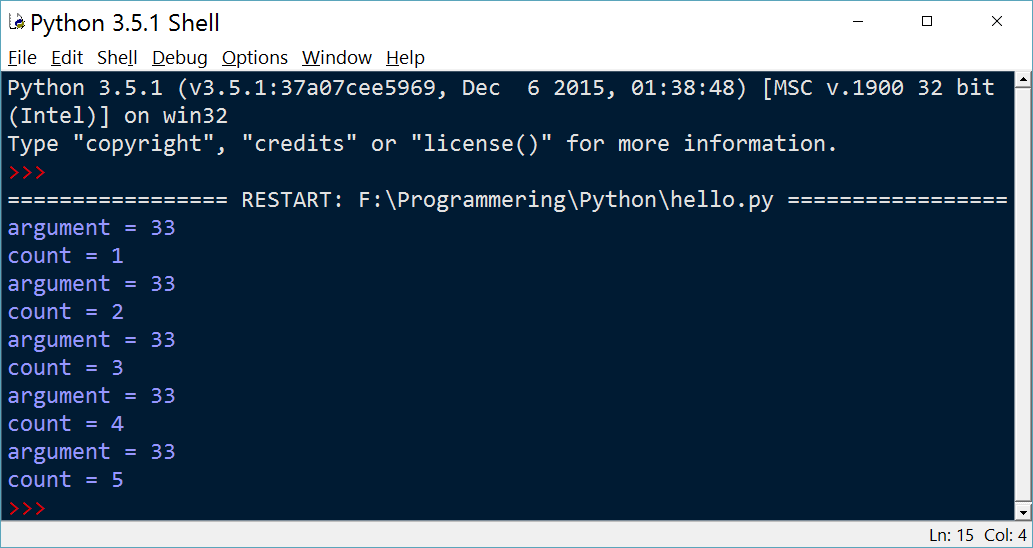Screen dimensions: 1033x548
Task: Click the scrollbar up arrow
Action: [1023, 80]
